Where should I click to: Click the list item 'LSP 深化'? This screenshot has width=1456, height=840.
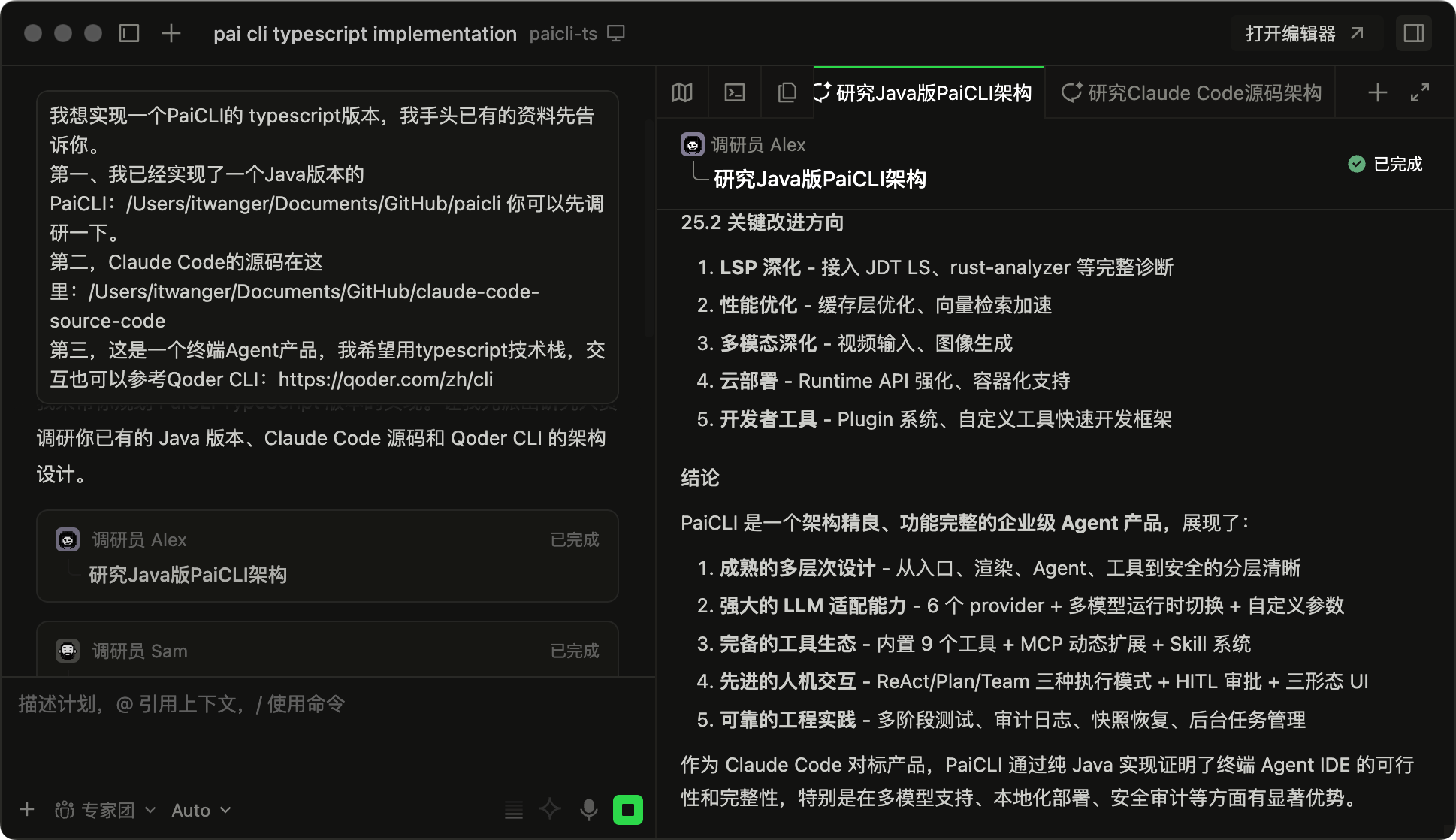click(x=935, y=267)
